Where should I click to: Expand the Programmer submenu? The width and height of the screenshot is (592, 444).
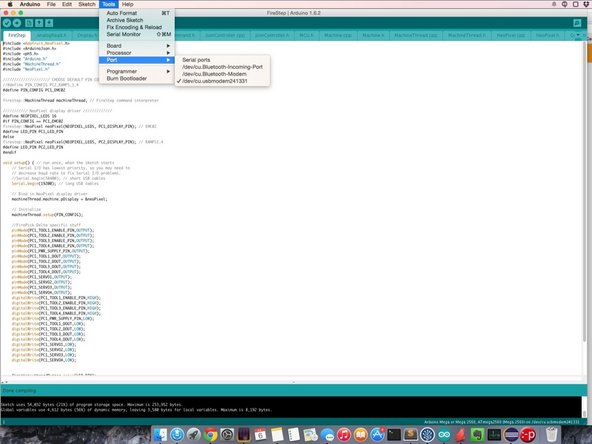click(137, 71)
